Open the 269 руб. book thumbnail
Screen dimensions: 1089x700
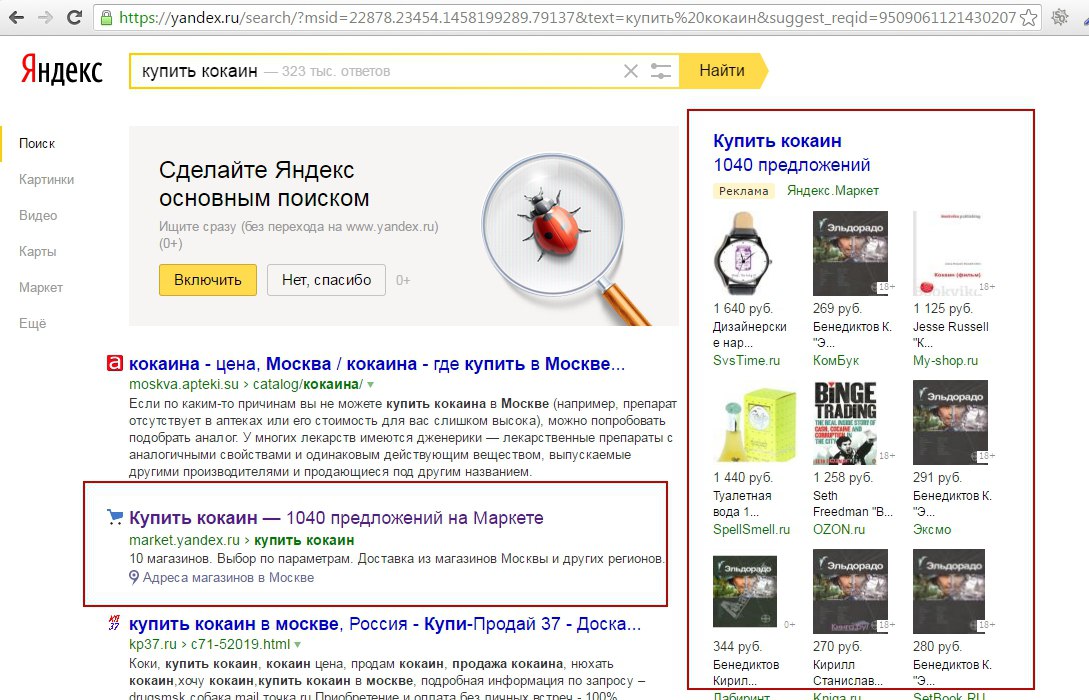click(x=851, y=253)
